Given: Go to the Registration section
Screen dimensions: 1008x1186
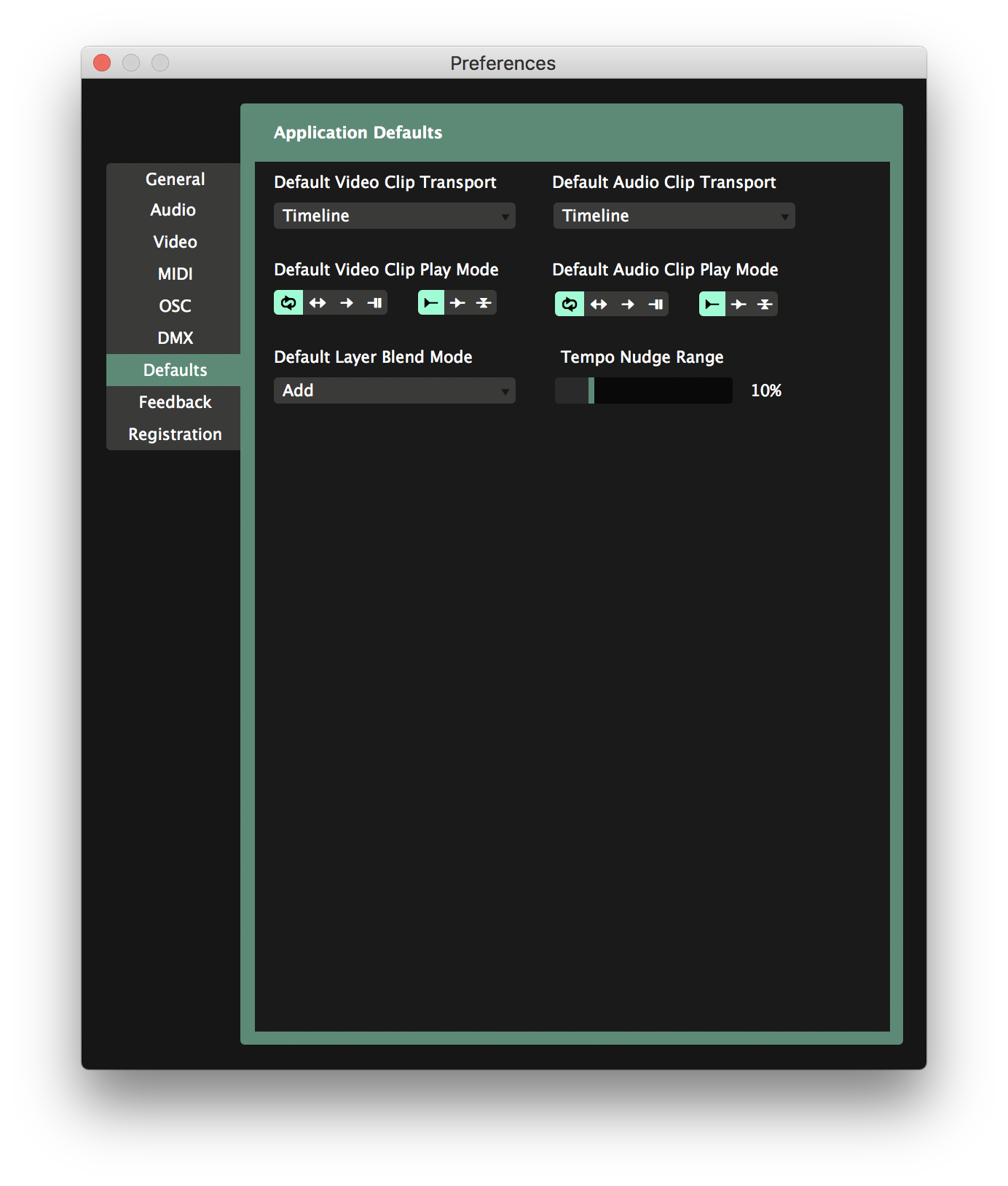Looking at the screenshot, I should 175,434.
